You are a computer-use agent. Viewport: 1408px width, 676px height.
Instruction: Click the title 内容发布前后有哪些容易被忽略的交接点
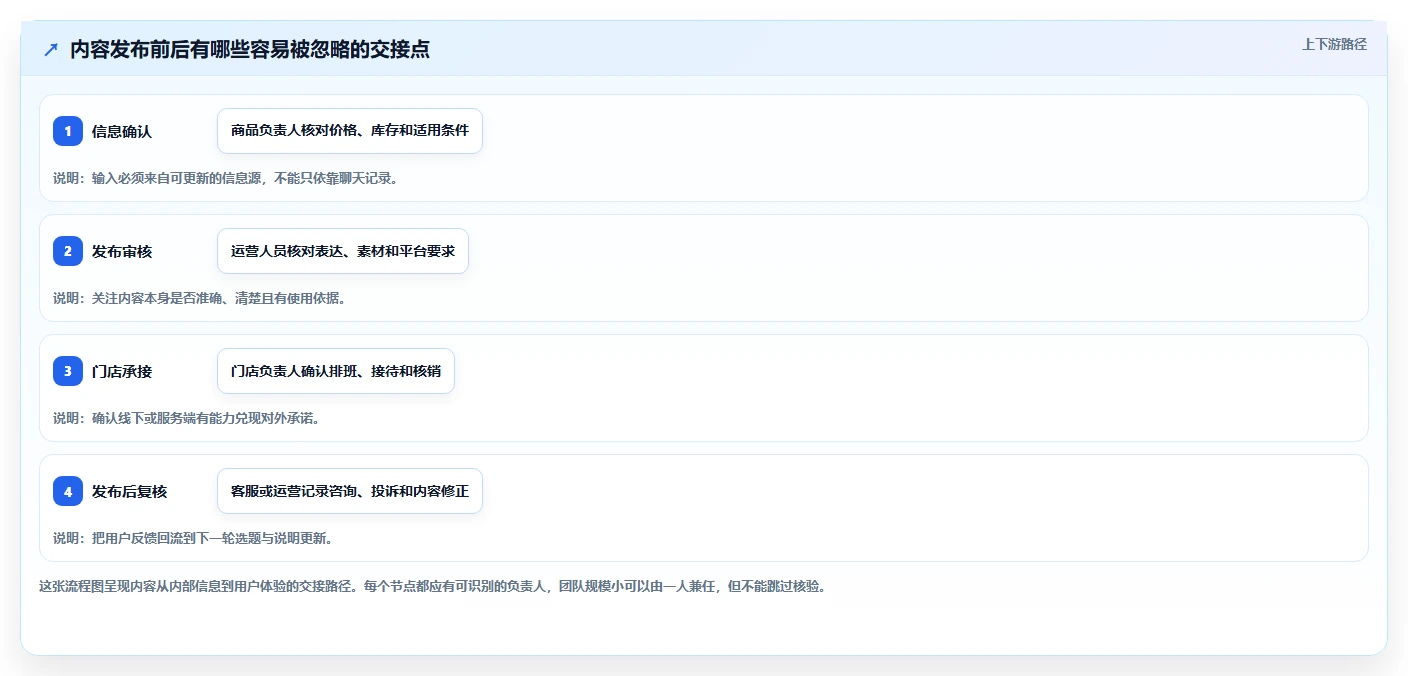[250, 49]
